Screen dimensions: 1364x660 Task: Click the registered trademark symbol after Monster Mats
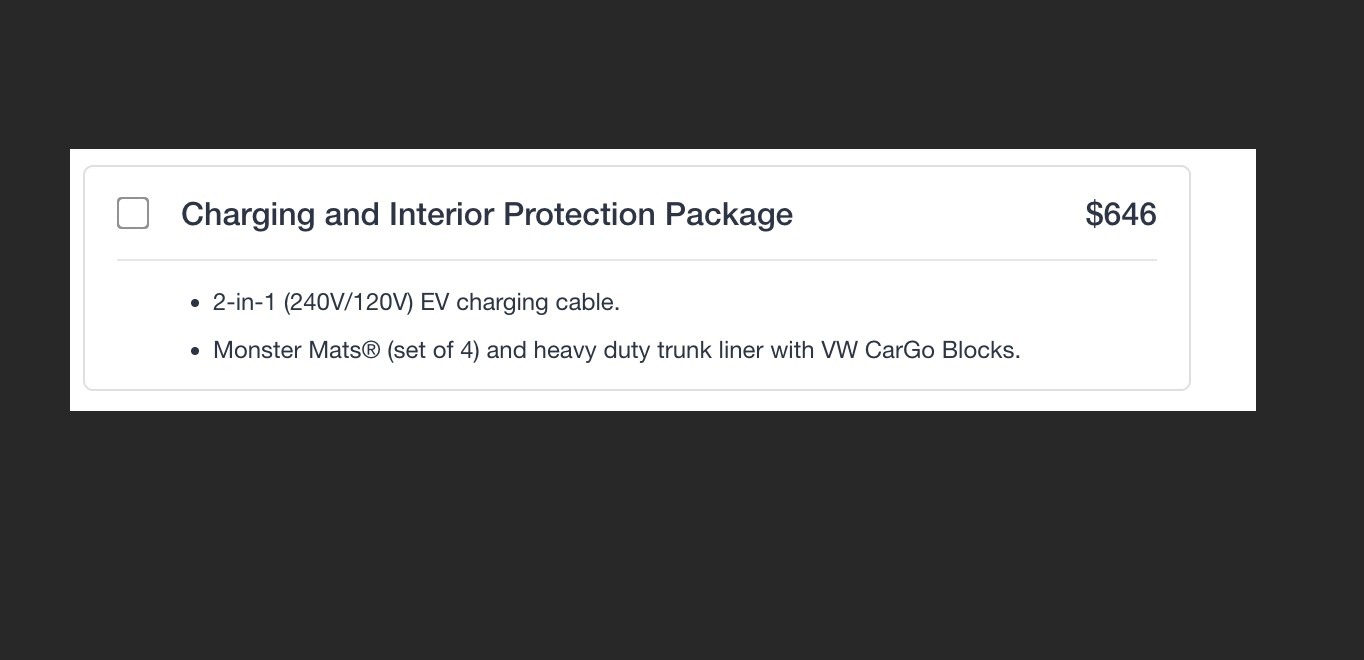tap(371, 351)
